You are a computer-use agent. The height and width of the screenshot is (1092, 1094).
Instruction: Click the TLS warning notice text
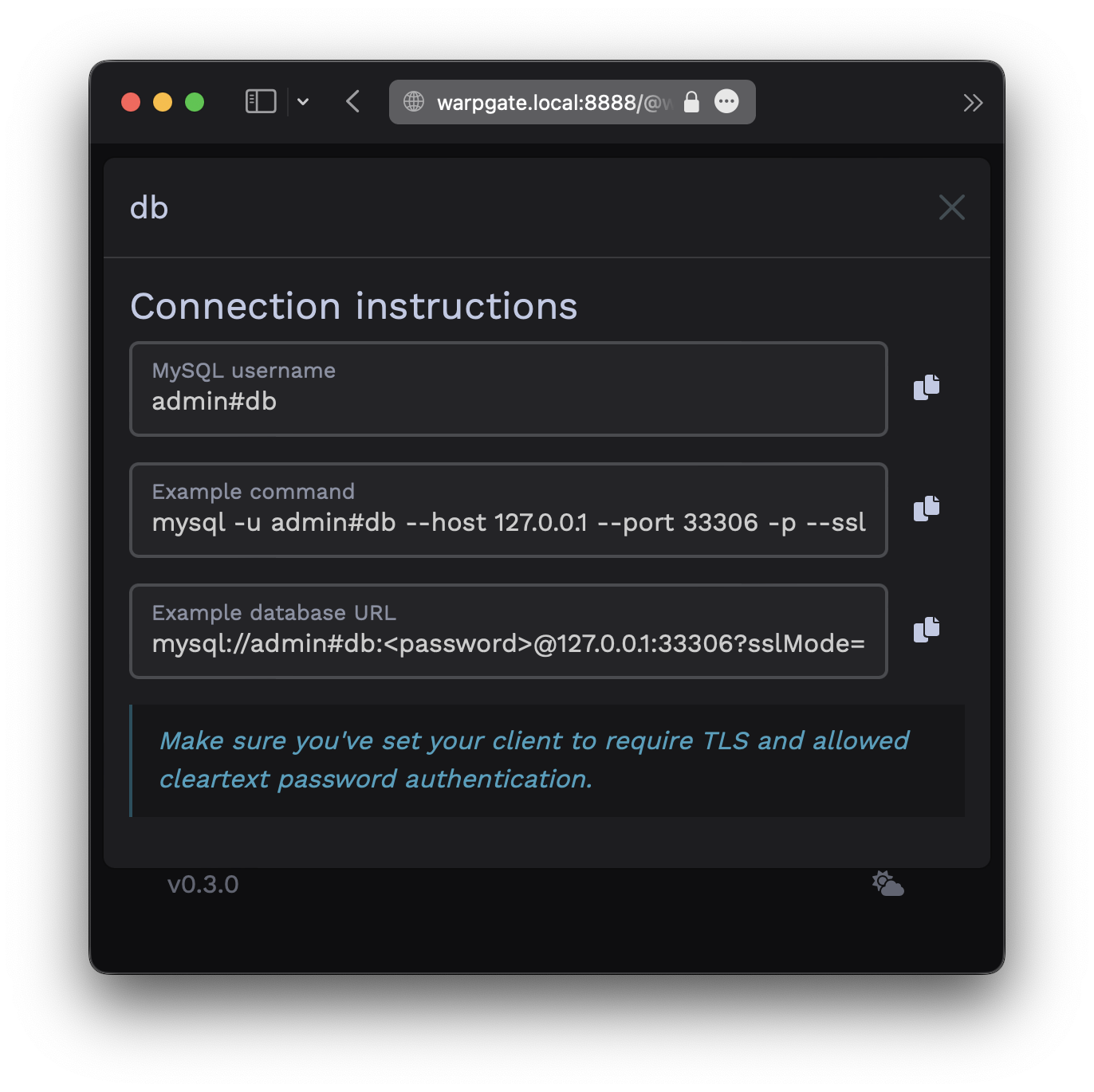tap(534, 759)
